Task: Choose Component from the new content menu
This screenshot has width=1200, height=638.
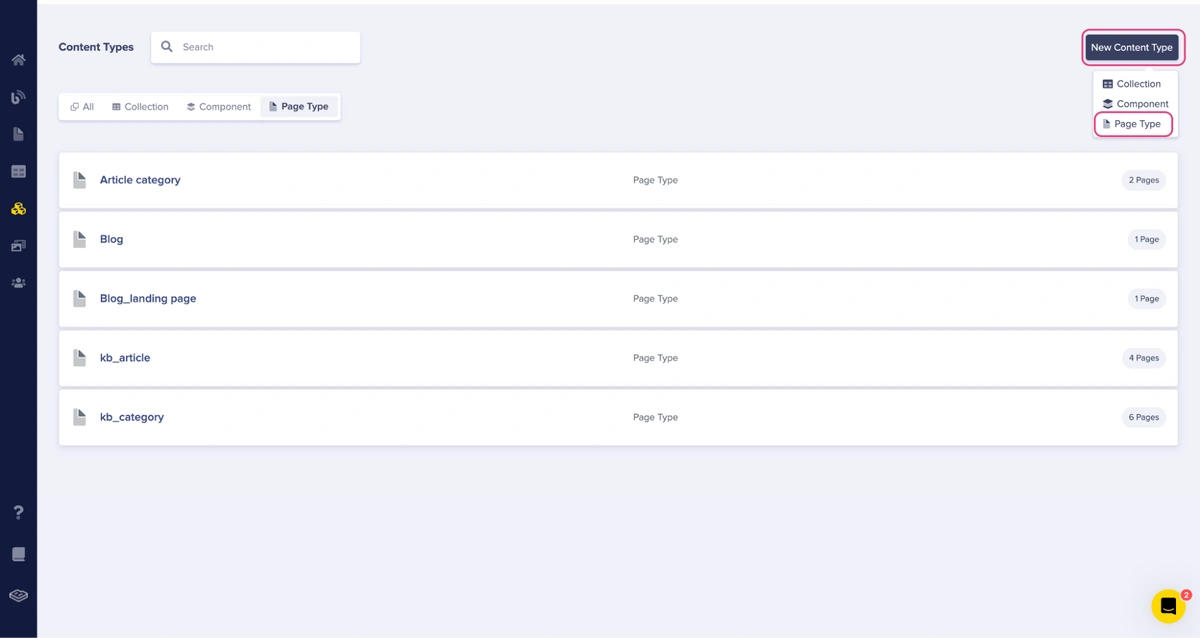Action: [x=1135, y=104]
